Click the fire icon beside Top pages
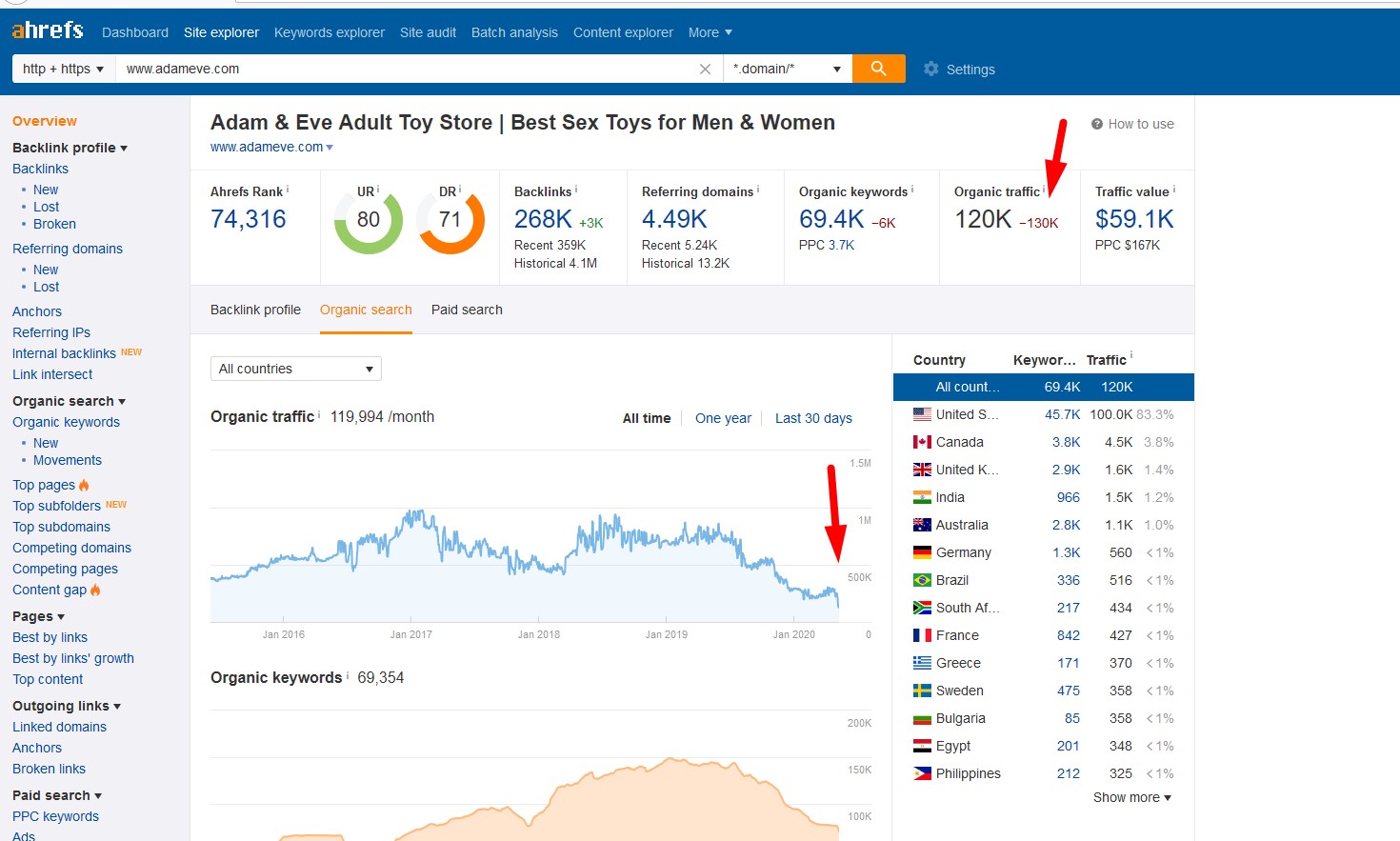The image size is (1400, 841). point(84,485)
